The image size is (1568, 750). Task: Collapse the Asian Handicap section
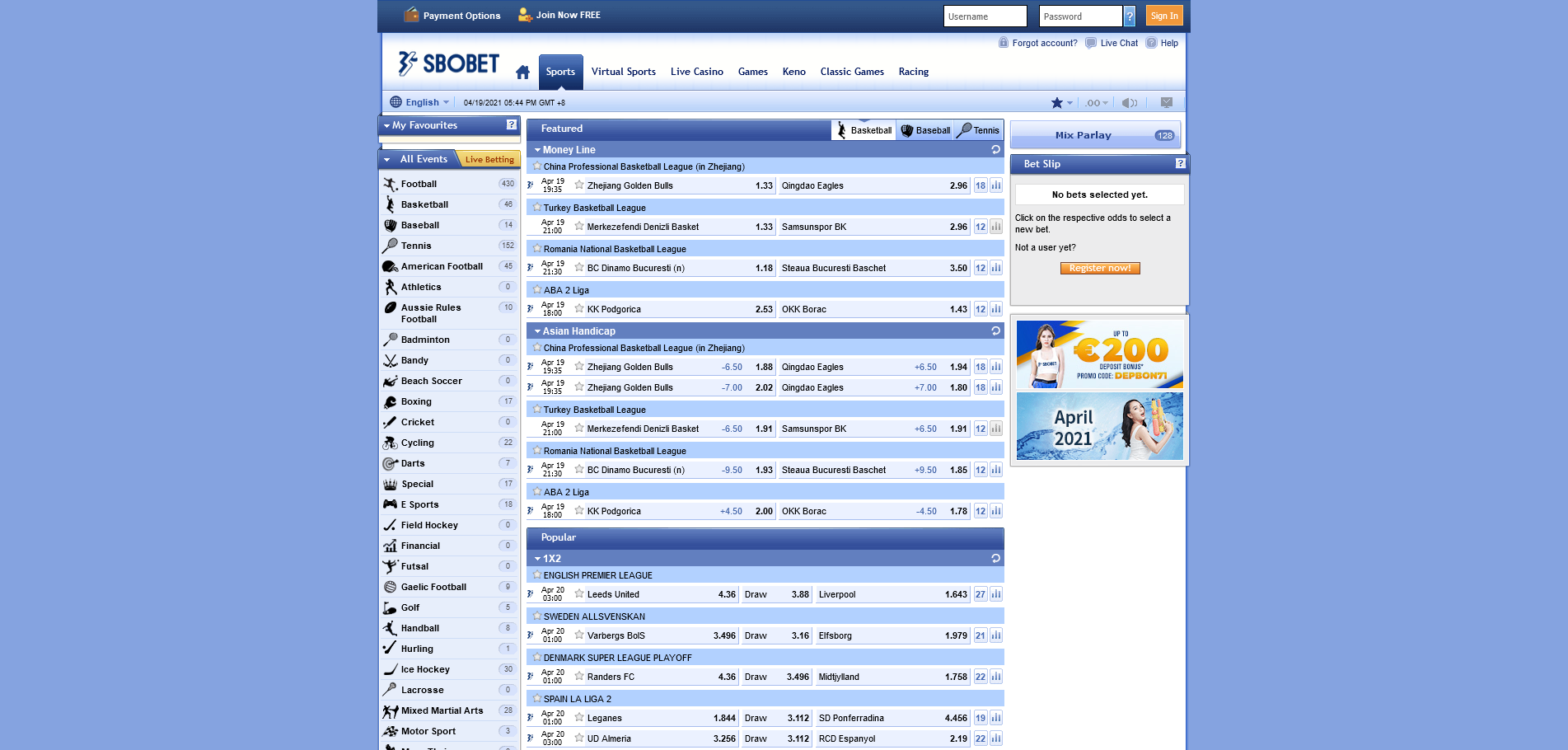tap(537, 331)
